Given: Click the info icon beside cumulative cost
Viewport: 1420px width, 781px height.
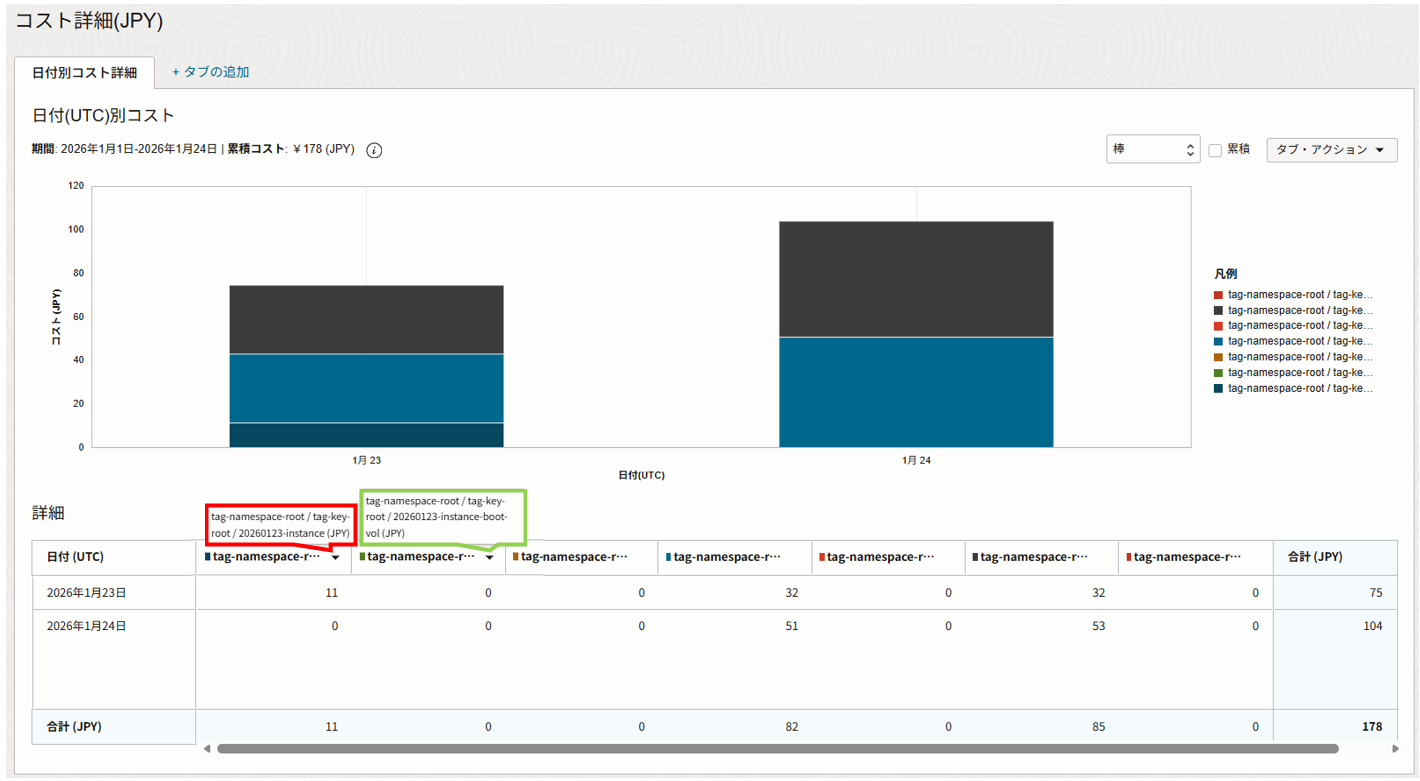Looking at the screenshot, I should click(x=374, y=150).
